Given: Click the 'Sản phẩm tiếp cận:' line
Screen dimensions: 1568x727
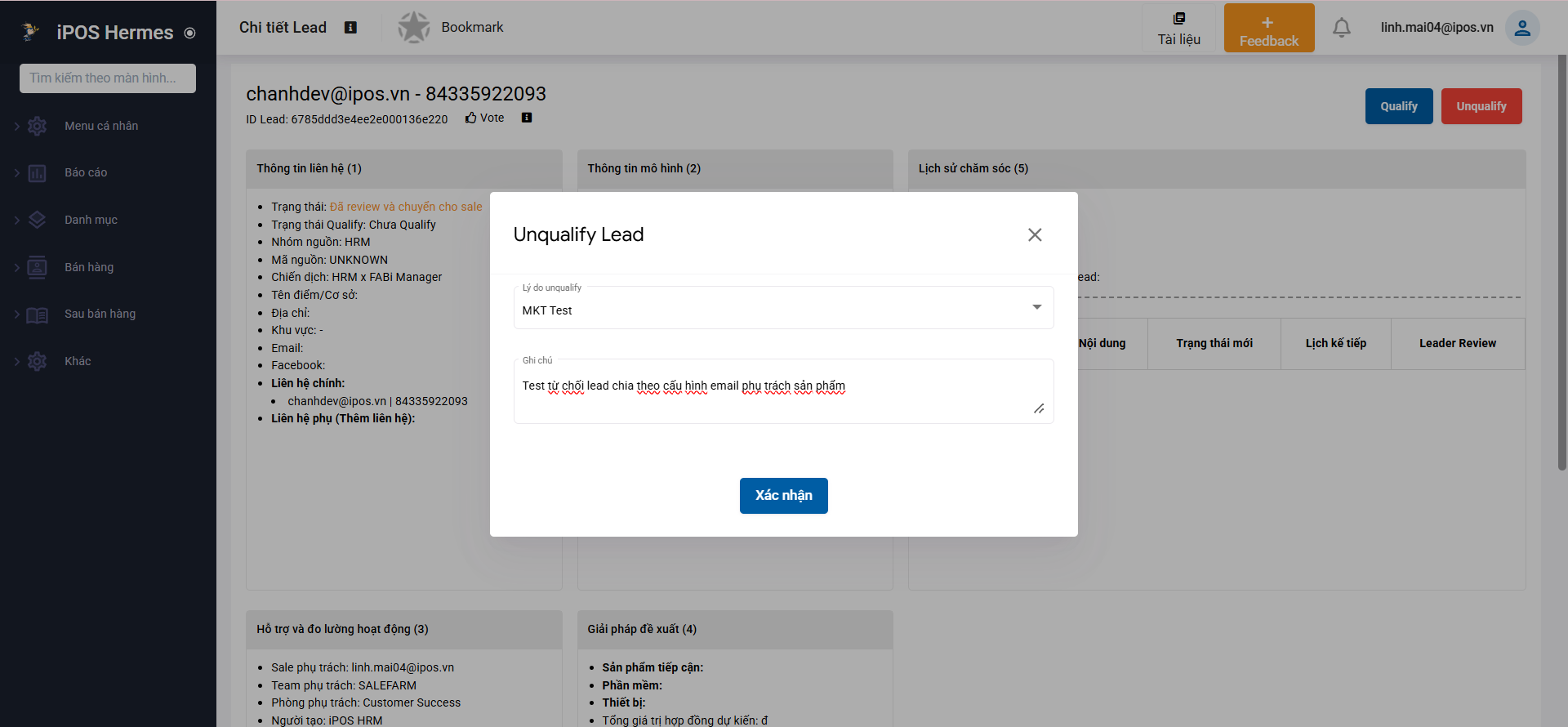Looking at the screenshot, I should point(653,668).
